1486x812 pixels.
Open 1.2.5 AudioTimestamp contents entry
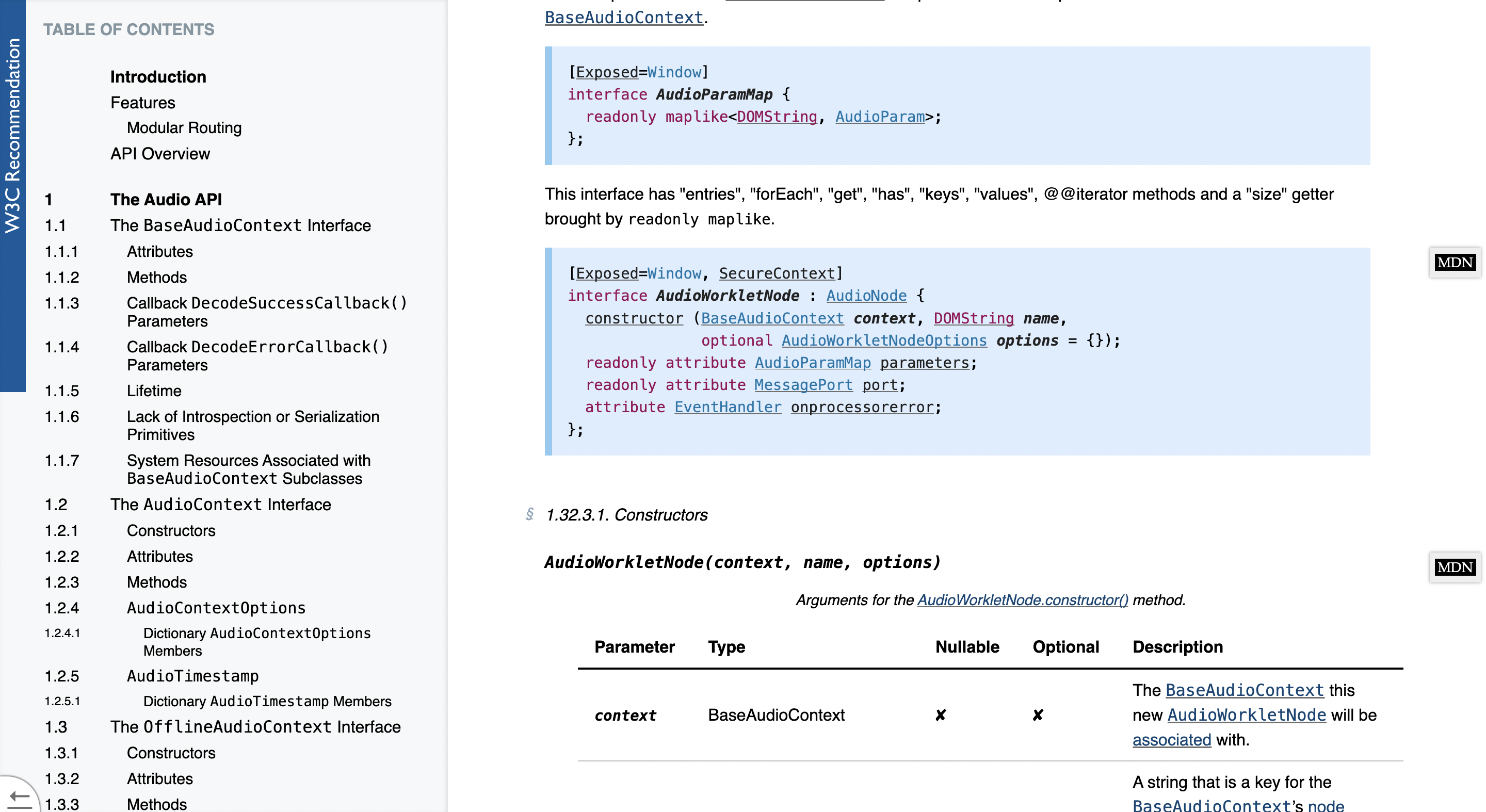tap(192, 676)
